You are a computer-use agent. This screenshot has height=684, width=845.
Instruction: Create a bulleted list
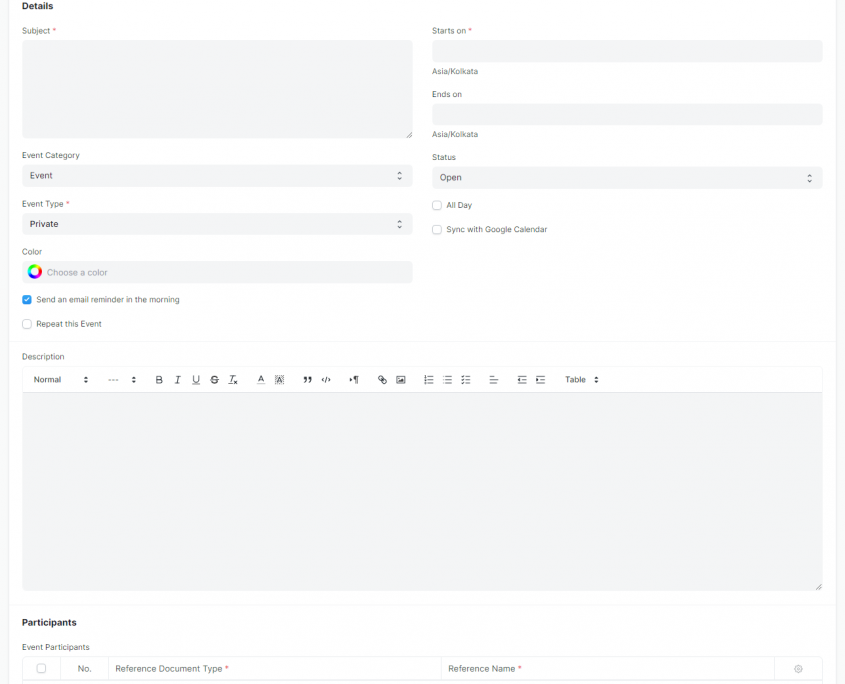point(446,379)
